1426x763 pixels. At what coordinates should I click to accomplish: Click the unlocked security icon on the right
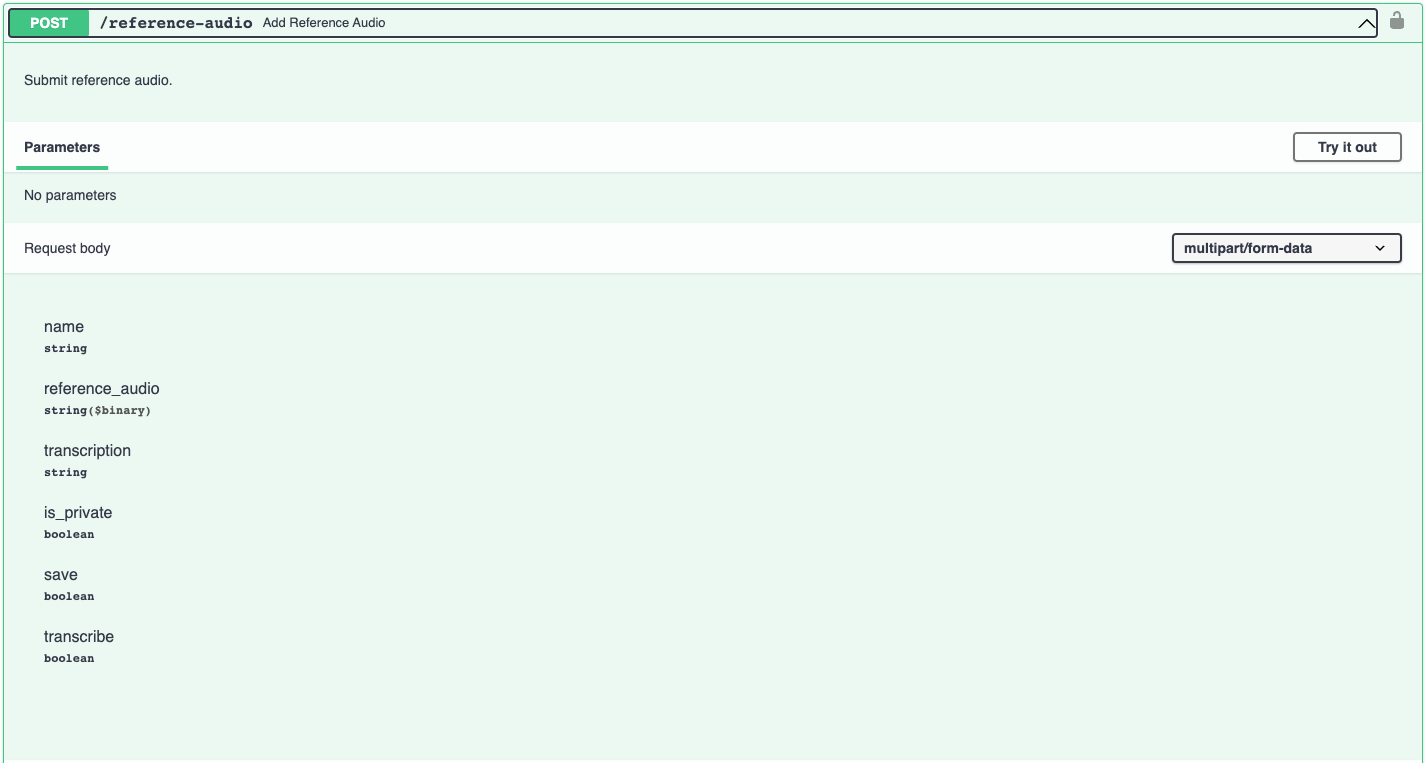click(1396, 19)
